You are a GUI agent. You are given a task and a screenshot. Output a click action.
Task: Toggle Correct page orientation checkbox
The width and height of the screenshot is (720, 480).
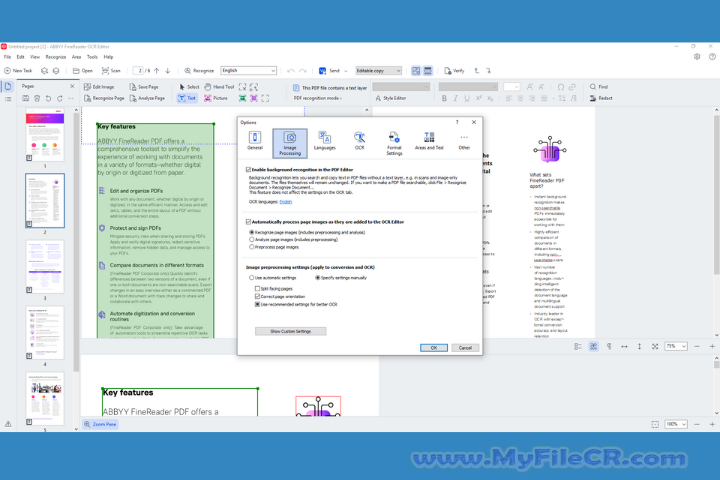point(258,297)
